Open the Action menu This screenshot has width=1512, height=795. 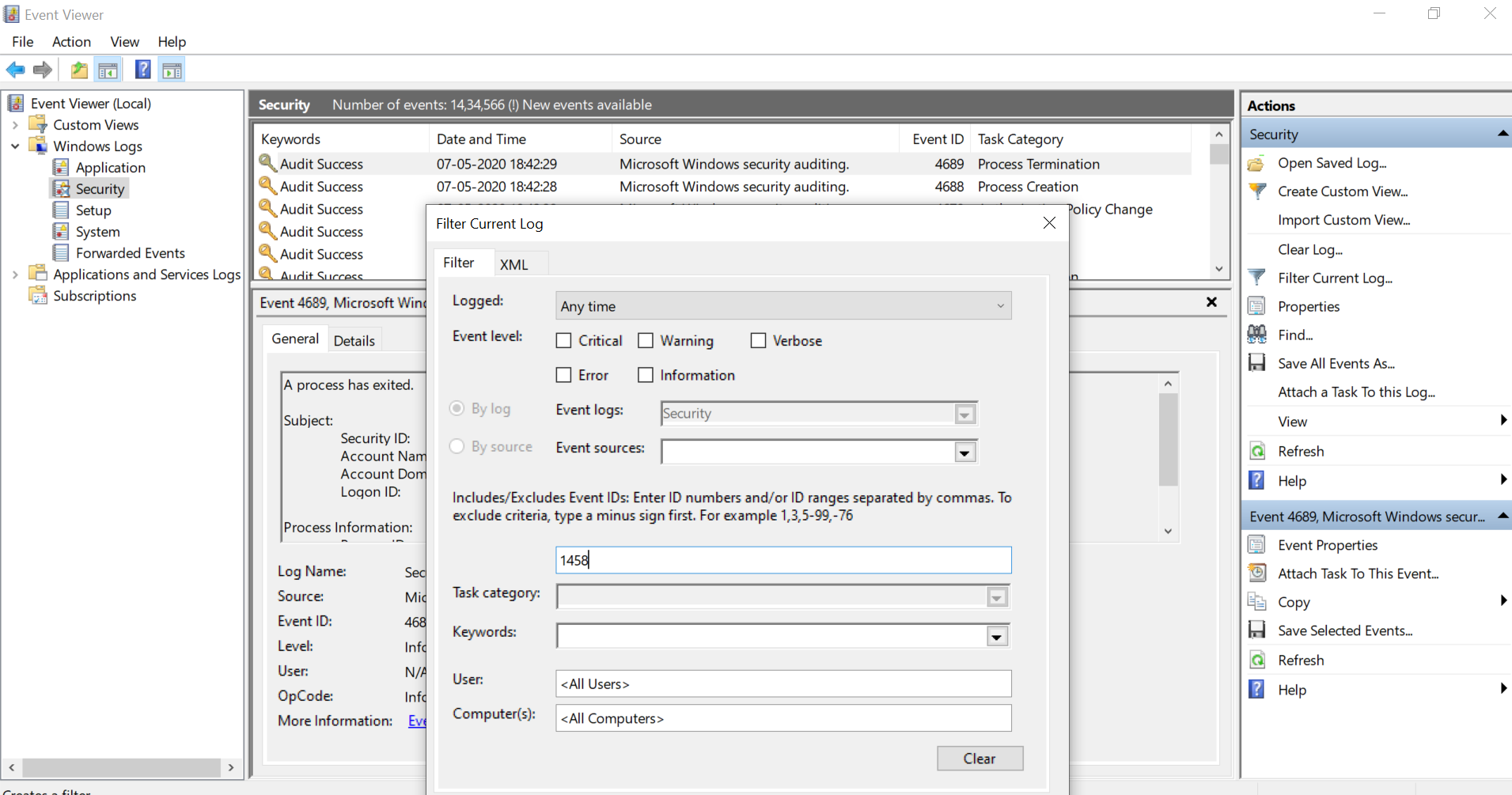tap(71, 42)
